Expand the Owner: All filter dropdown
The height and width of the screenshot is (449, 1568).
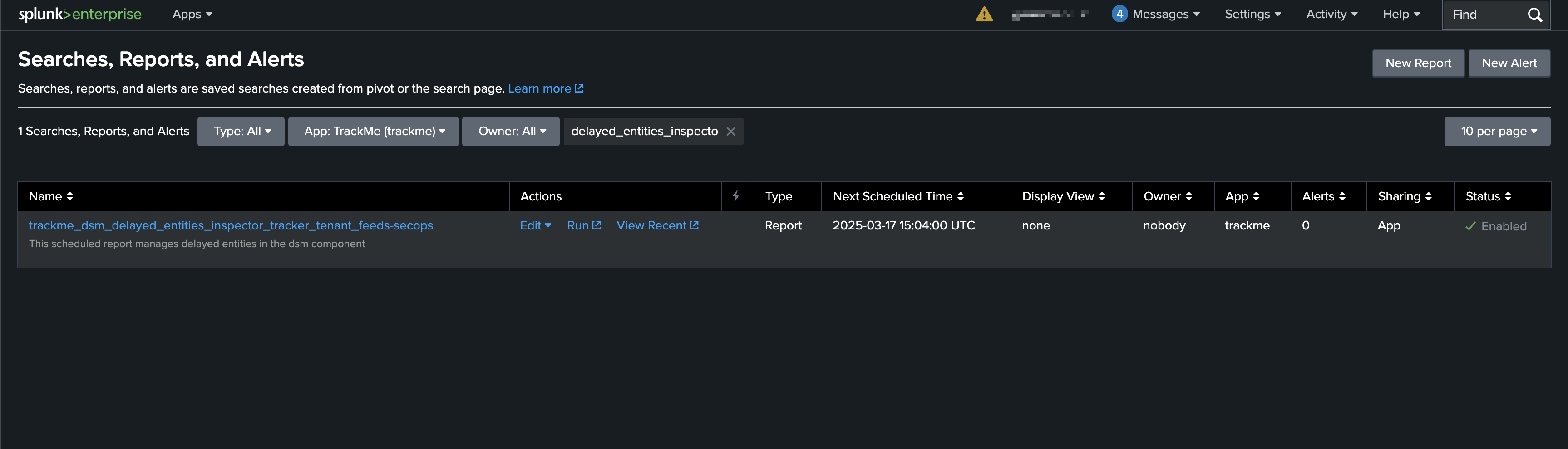511,132
